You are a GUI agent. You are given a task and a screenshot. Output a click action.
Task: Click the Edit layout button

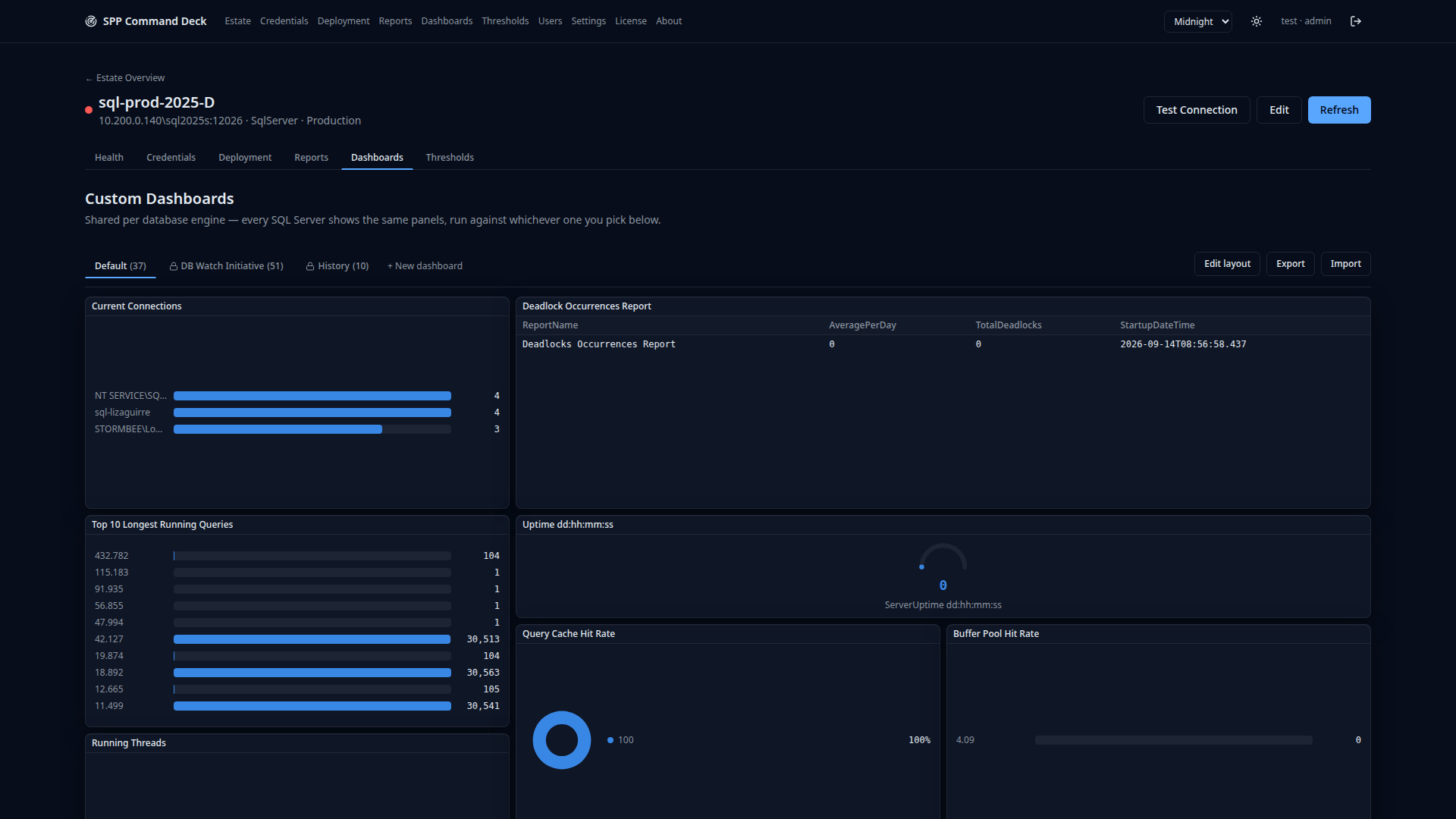(x=1227, y=264)
